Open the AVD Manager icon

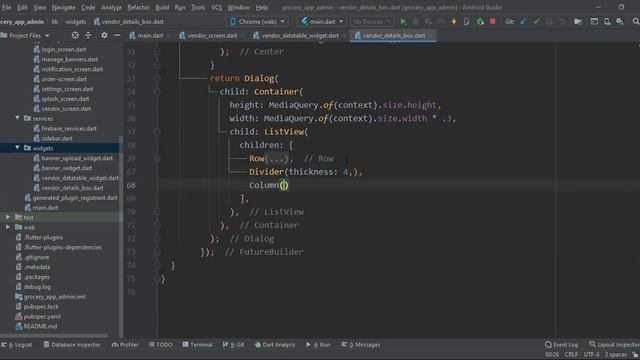click(x=607, y=22)
